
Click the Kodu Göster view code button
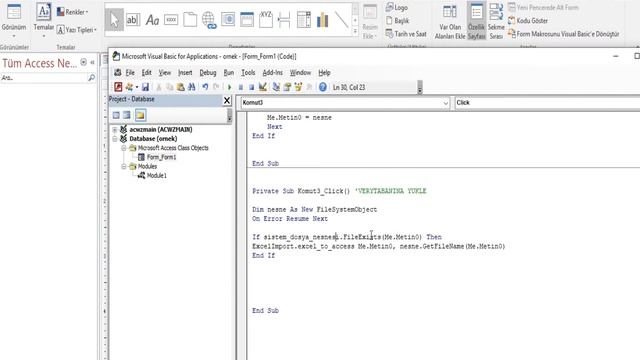[528, 20]
